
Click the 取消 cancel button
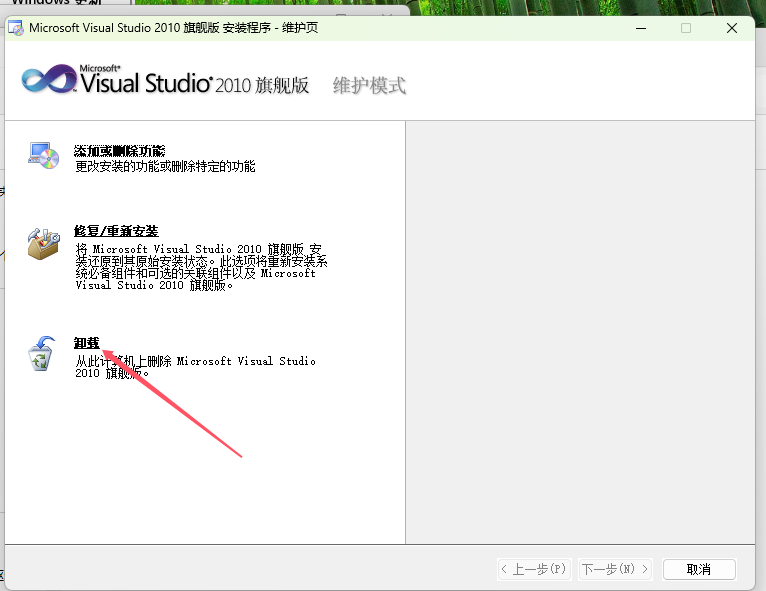pyautogui.click(x=699, y=570)
